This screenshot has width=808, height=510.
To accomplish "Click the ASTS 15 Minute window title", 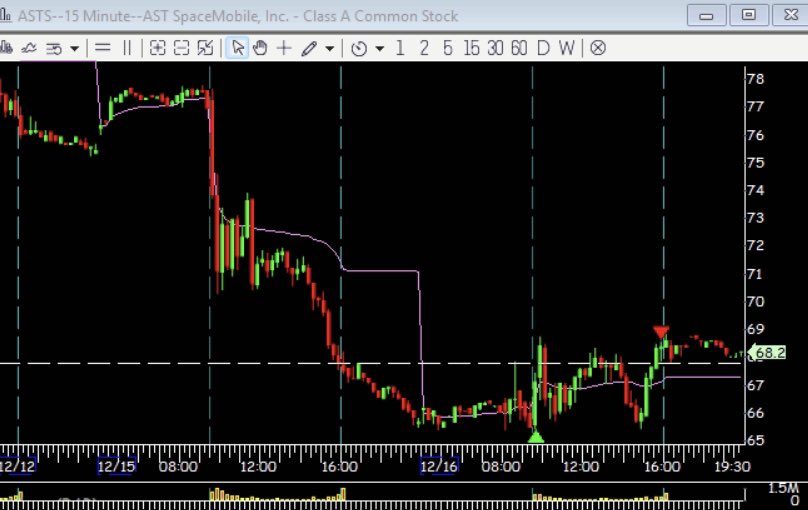I will (x=238, y=16).
